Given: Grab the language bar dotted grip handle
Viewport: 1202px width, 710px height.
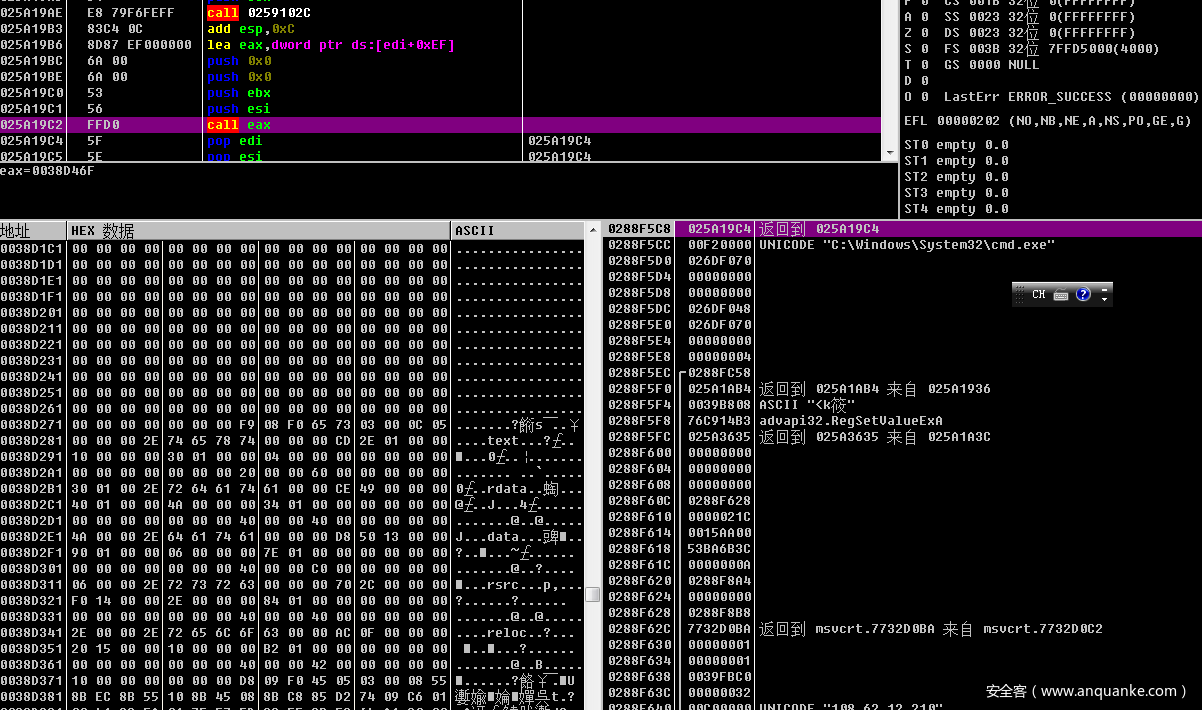Looking at the screenshot, I should click(x=1019, y=294).
